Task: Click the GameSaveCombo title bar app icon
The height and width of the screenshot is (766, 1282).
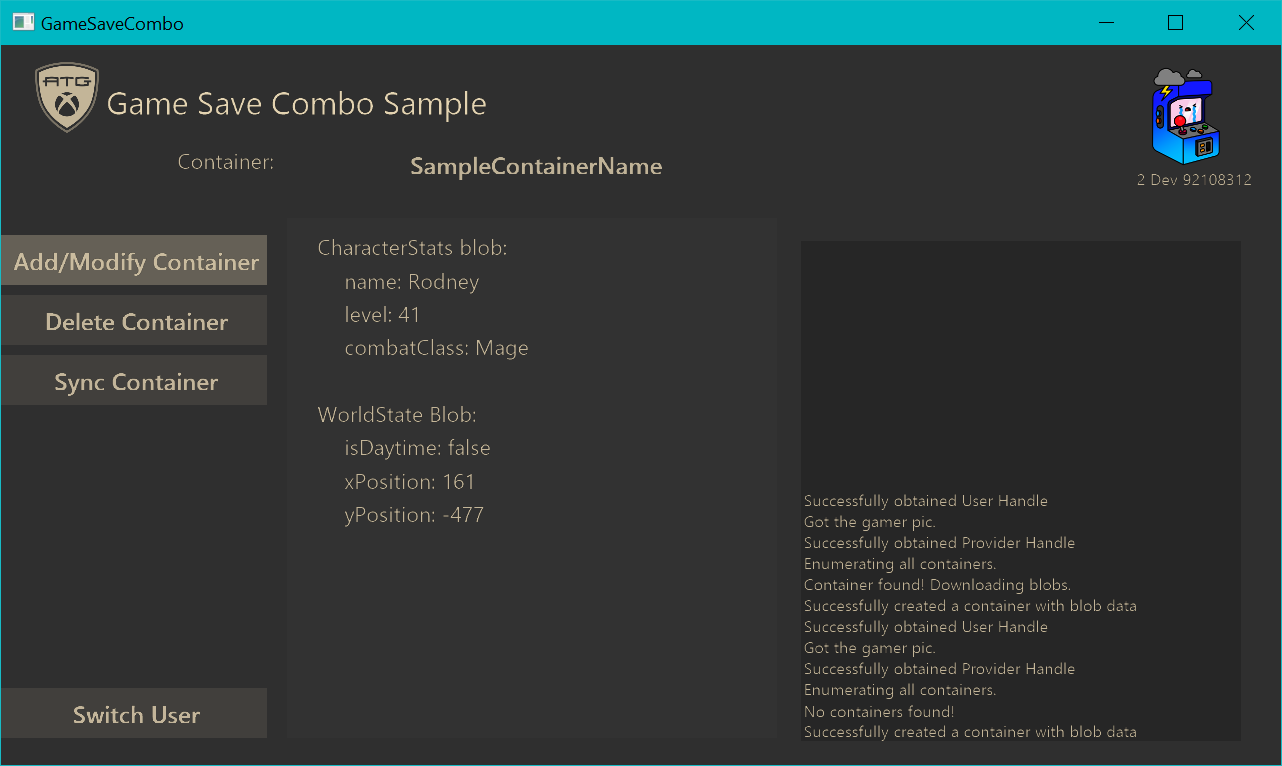Action: 23,23
